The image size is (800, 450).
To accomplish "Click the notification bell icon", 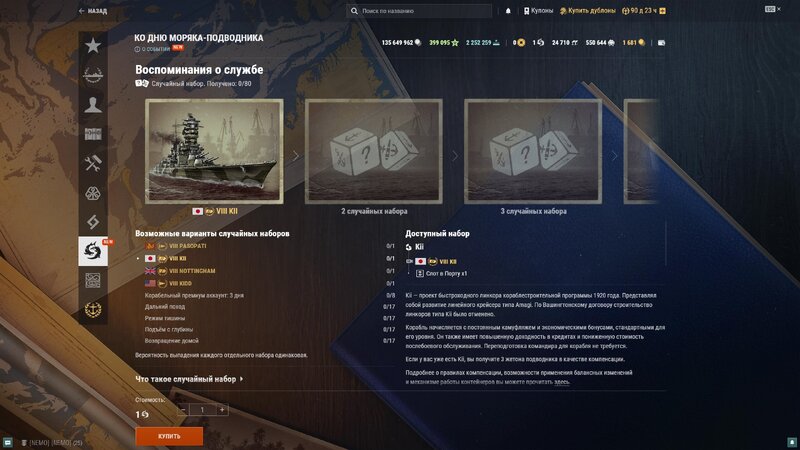I will (508, 11).
